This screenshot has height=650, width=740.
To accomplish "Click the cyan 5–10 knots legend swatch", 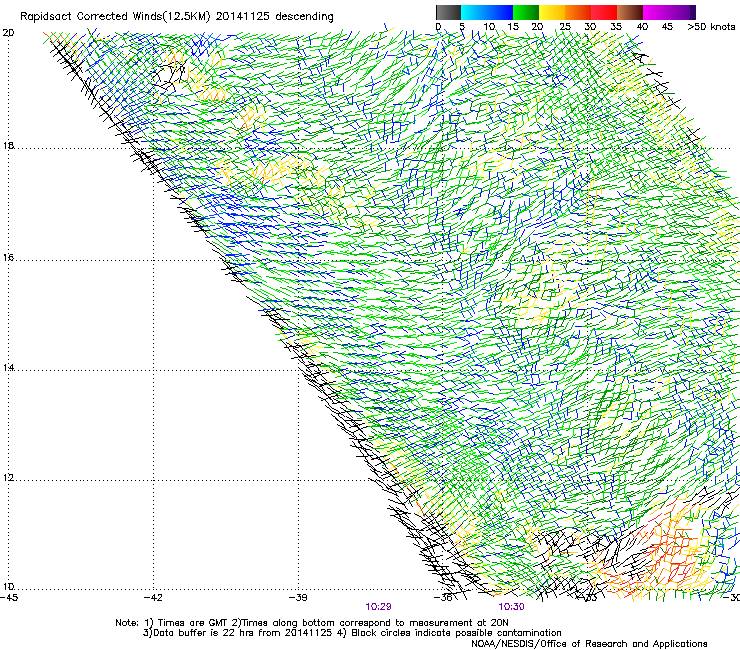I will (474, 12).
